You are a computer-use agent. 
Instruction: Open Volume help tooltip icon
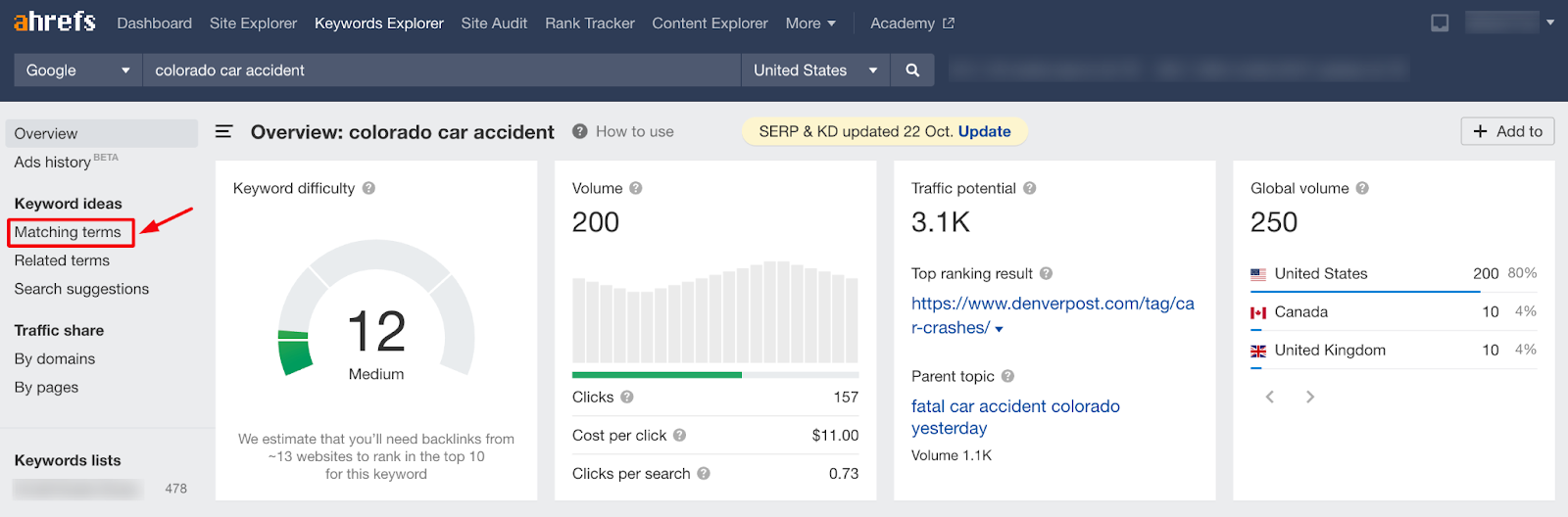tap(635, 188)
